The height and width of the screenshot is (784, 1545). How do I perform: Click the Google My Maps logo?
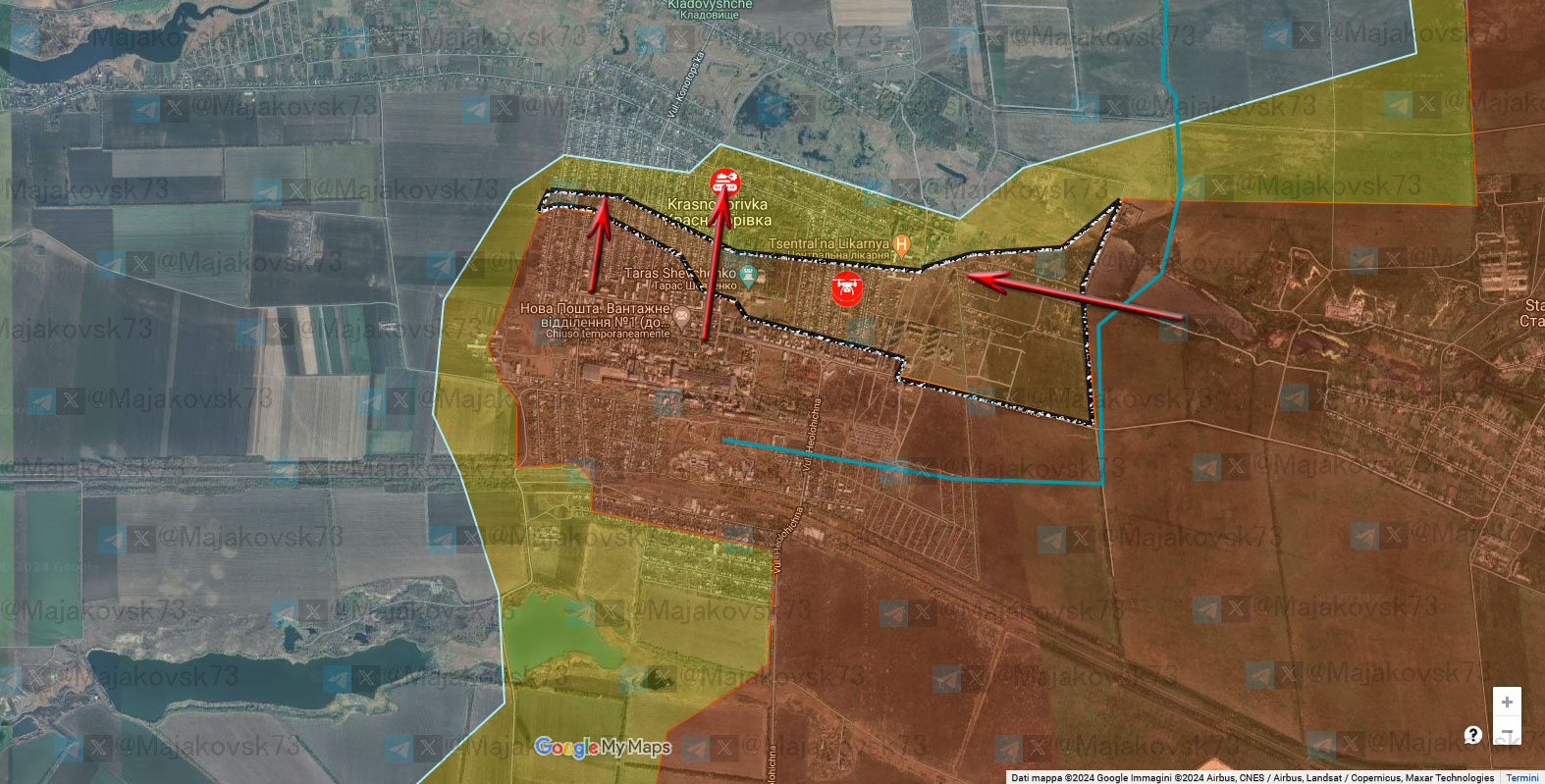pyautogui.click(x=603, y=748)
